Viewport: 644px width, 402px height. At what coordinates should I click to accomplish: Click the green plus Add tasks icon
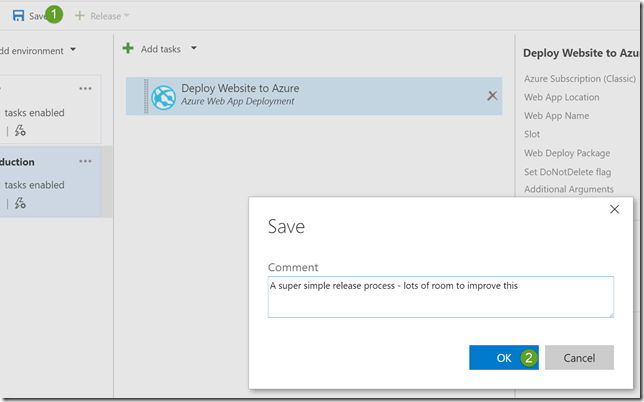pyautogui.click(x=127, y=48)
